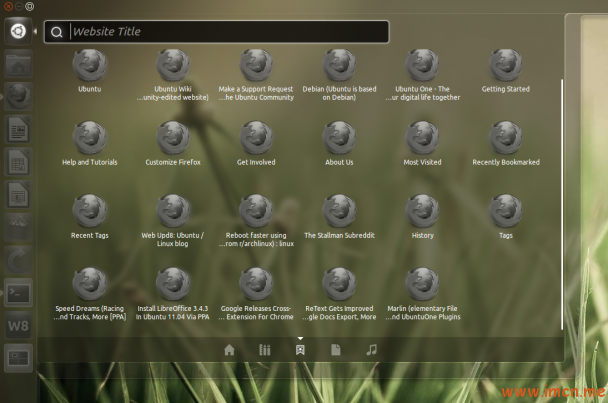Open the Recent Tags bookmark
Screen dimensions: 608x403
(90, 217)
